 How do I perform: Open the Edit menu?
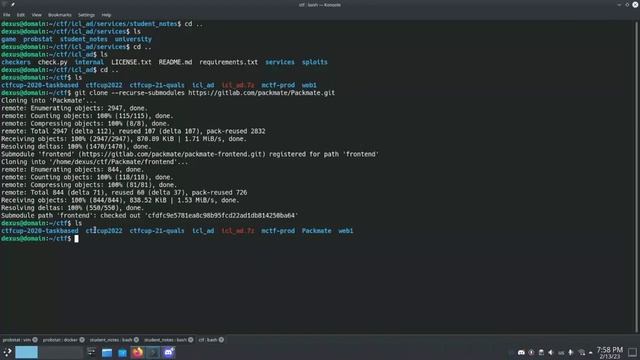point(20,15)
